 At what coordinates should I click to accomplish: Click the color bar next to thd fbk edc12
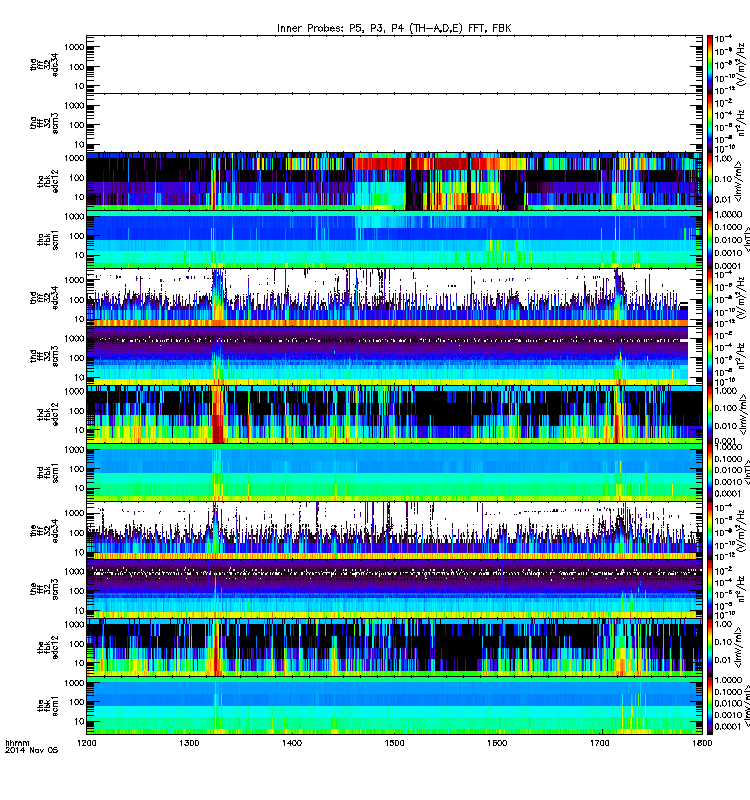[709, 414]
